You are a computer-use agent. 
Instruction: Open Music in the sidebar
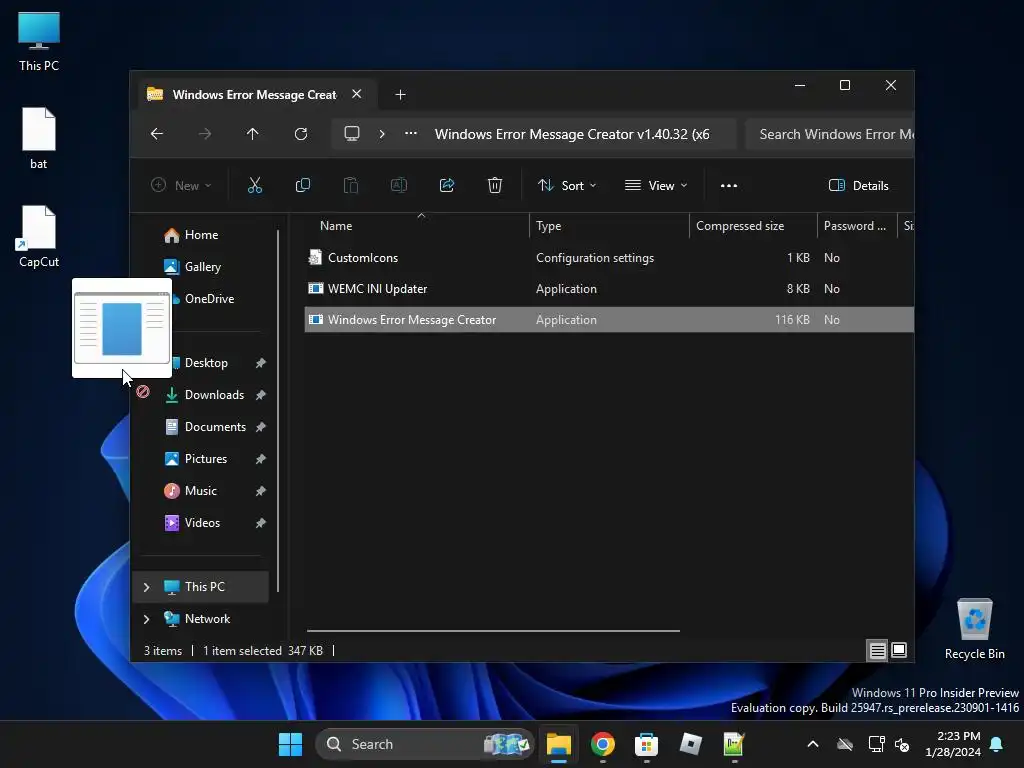coord(200,491)
